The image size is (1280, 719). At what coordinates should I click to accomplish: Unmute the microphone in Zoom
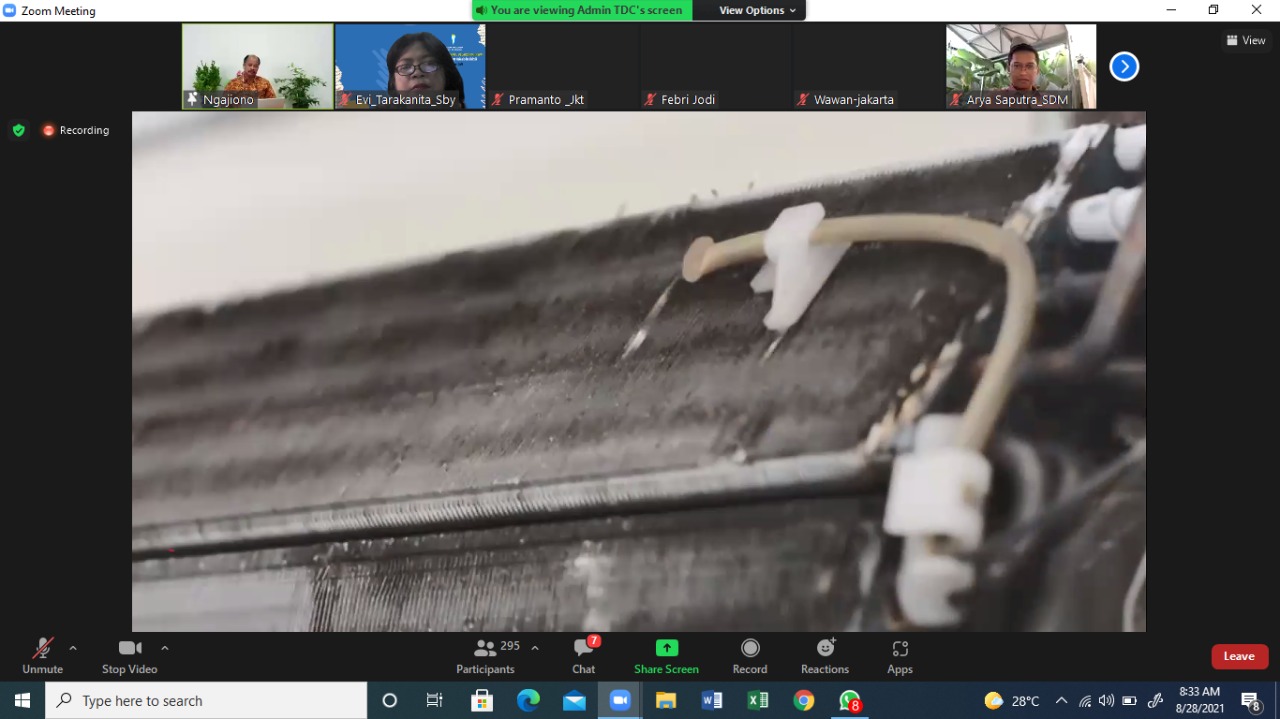pyautogui.click(x=42, y=657)
